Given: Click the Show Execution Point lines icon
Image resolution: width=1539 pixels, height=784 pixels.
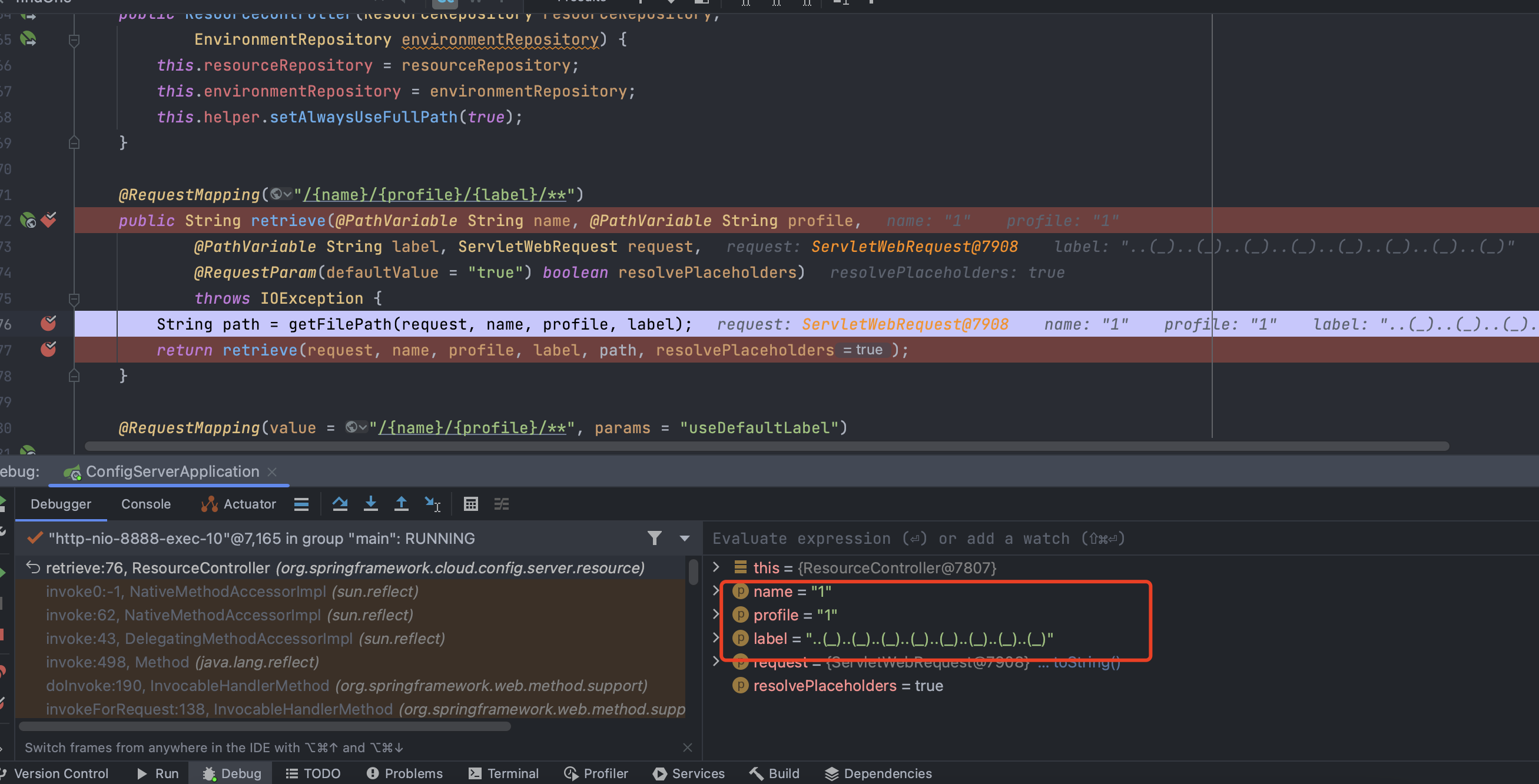Looking at the screenshot, I should [301, 504].
